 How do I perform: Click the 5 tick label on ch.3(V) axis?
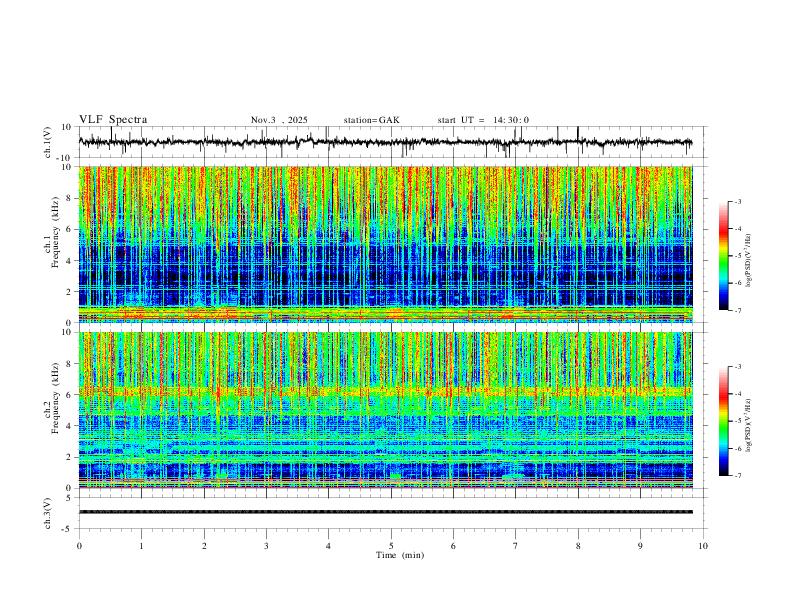70,498
